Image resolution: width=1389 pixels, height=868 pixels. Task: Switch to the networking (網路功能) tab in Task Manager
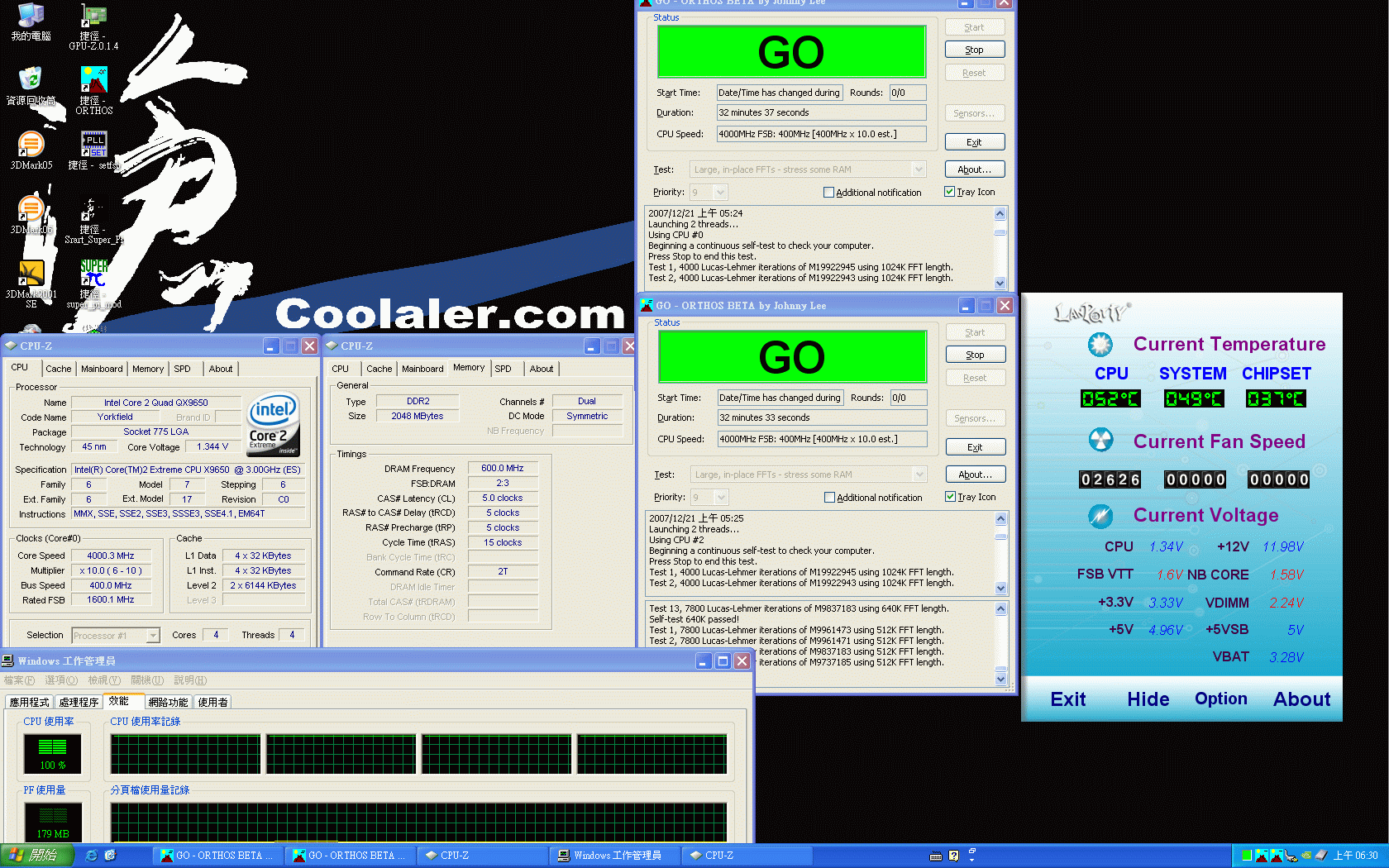point(168,702)
